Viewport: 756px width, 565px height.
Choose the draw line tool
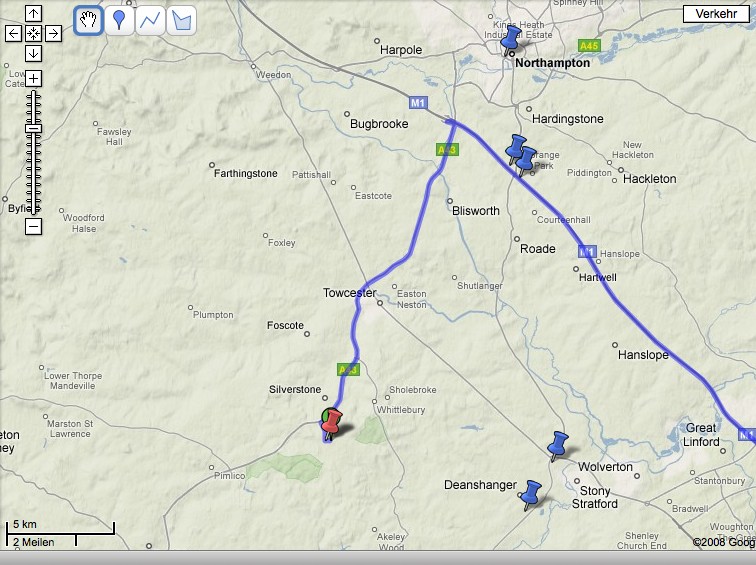[150, 20]
